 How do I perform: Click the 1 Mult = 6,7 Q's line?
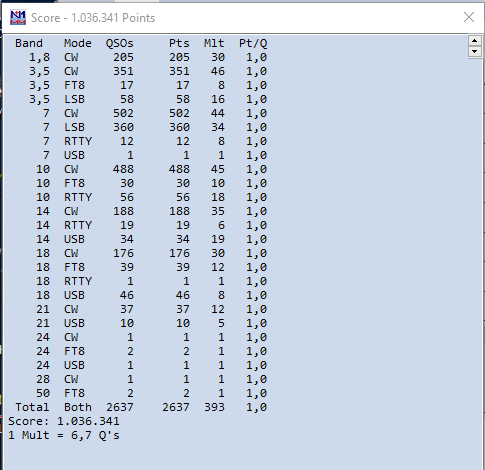coord(64,435)
